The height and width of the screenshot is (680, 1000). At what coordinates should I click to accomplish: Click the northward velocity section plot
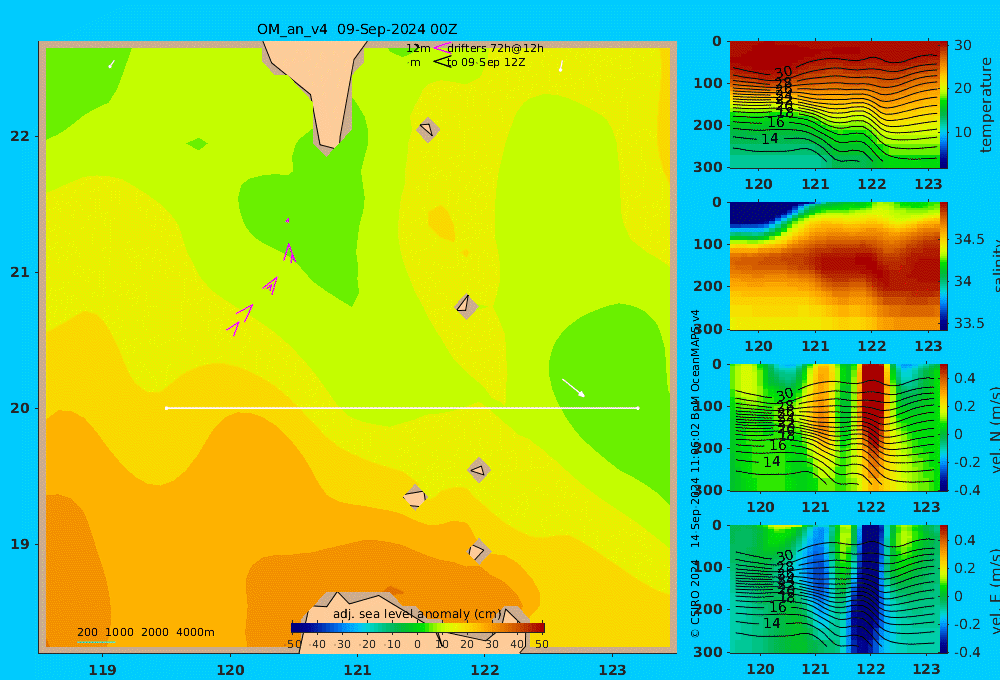click(x=834, y=427)
